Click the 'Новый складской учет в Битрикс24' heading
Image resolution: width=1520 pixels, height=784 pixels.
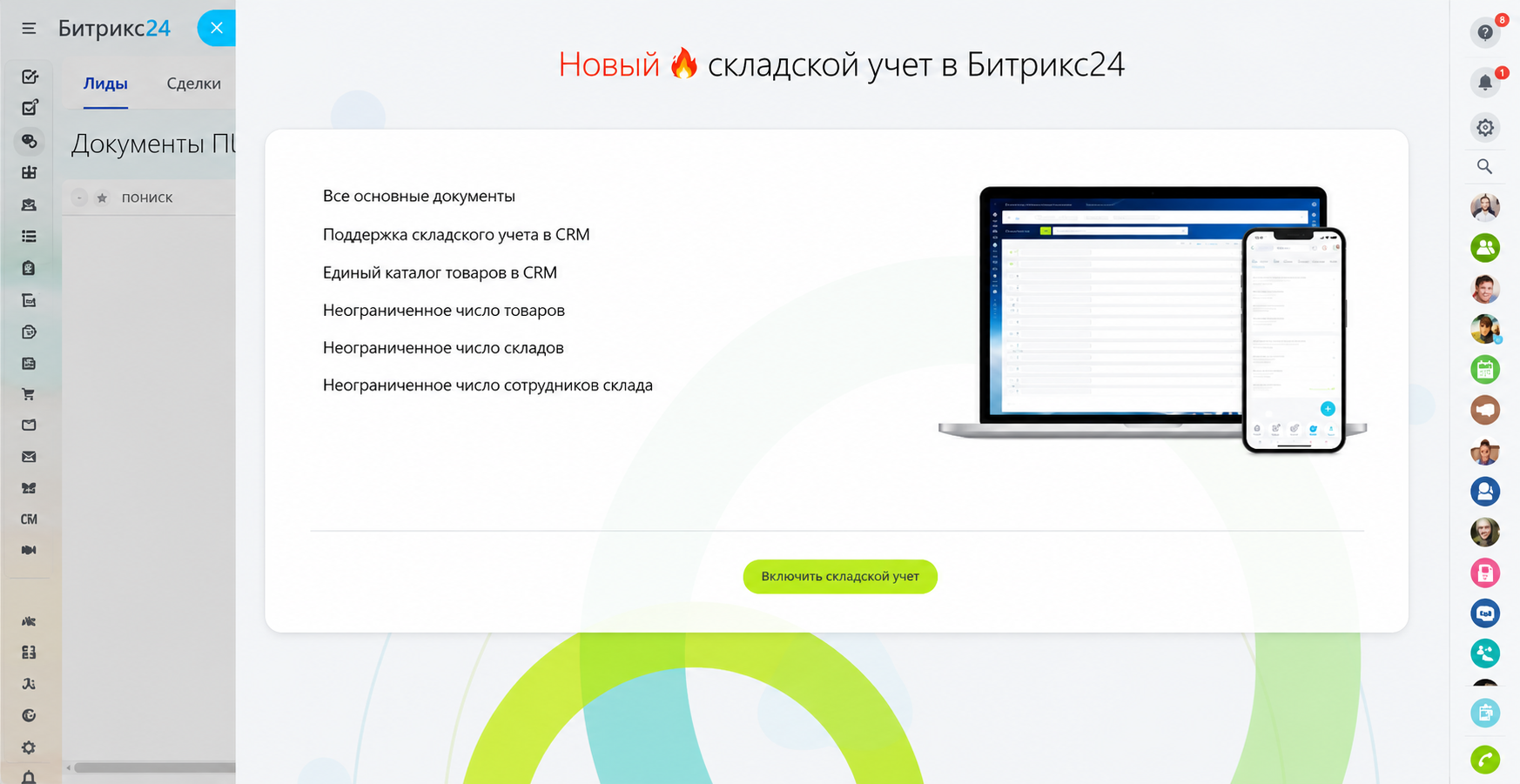(841, 64)
